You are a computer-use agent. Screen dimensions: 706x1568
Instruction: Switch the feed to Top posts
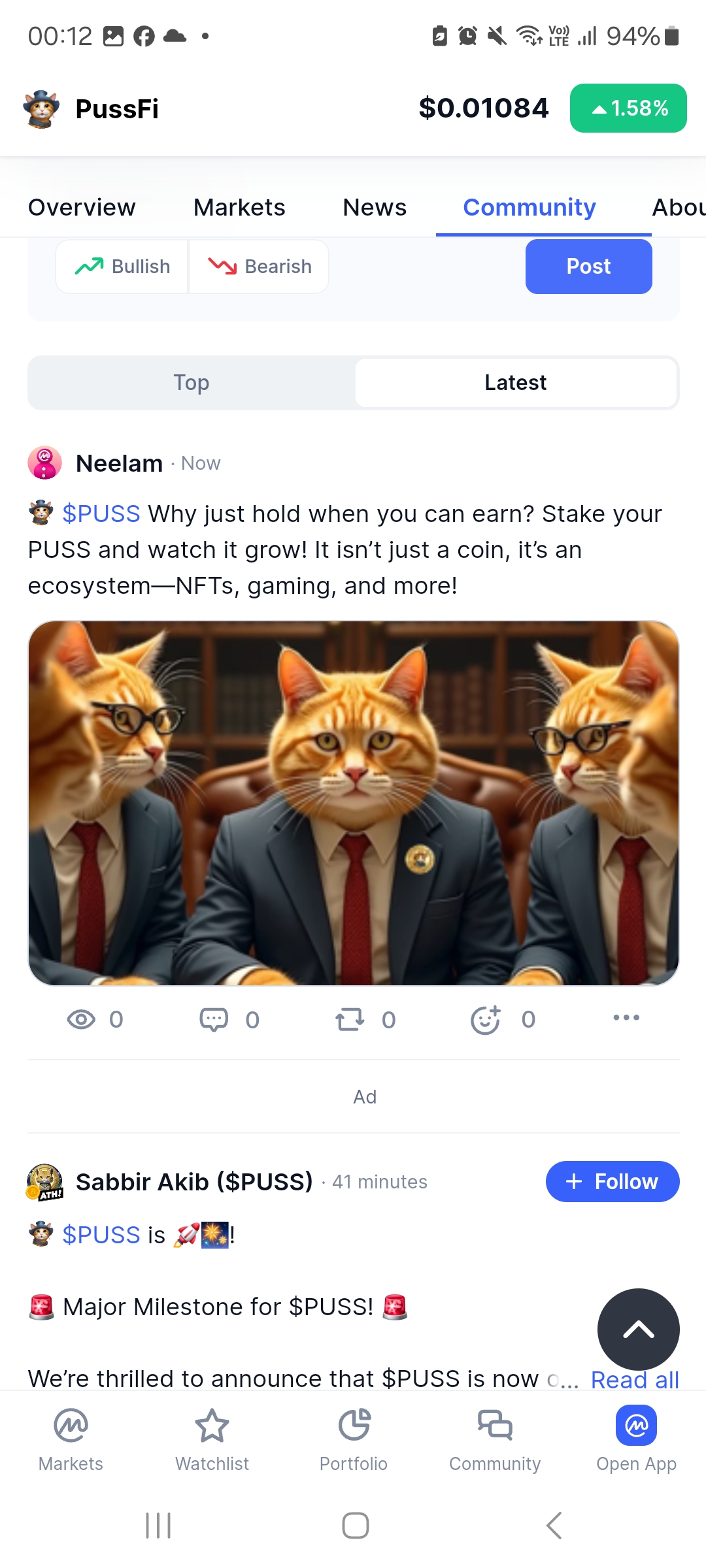(x=192, y=383)
